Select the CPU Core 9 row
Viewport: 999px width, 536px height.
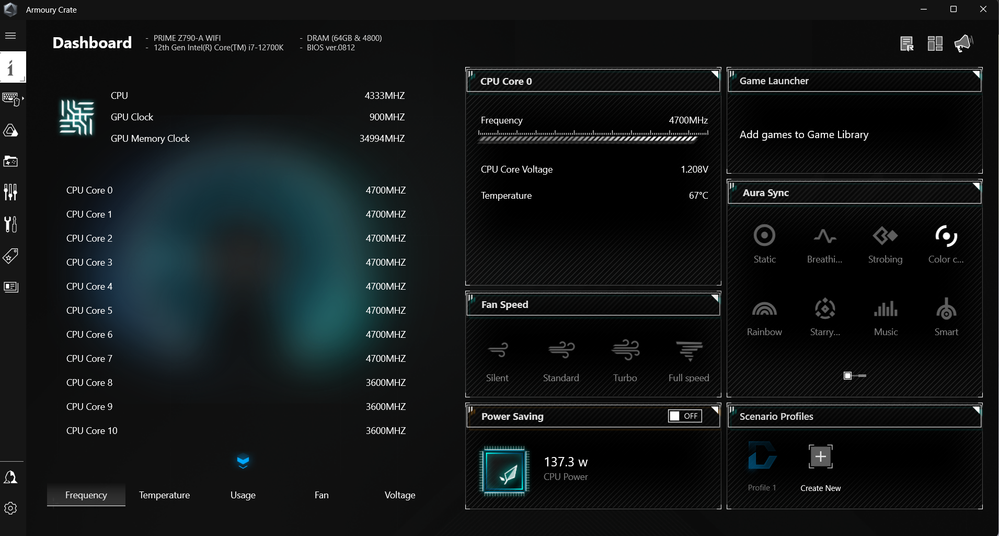click(236, 407)
